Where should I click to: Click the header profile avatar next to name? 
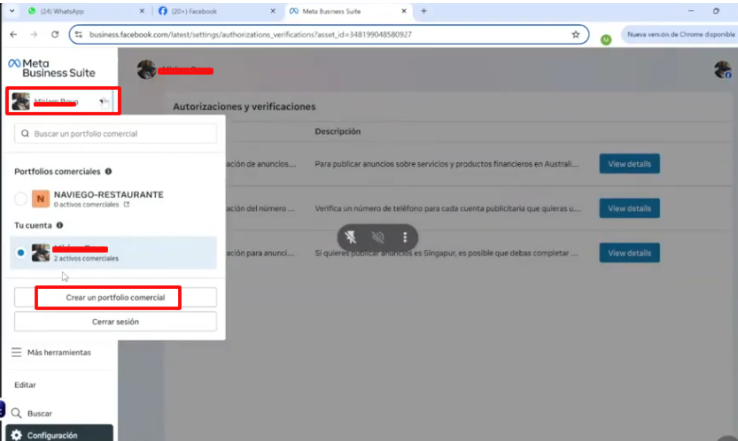click(146, 70)
